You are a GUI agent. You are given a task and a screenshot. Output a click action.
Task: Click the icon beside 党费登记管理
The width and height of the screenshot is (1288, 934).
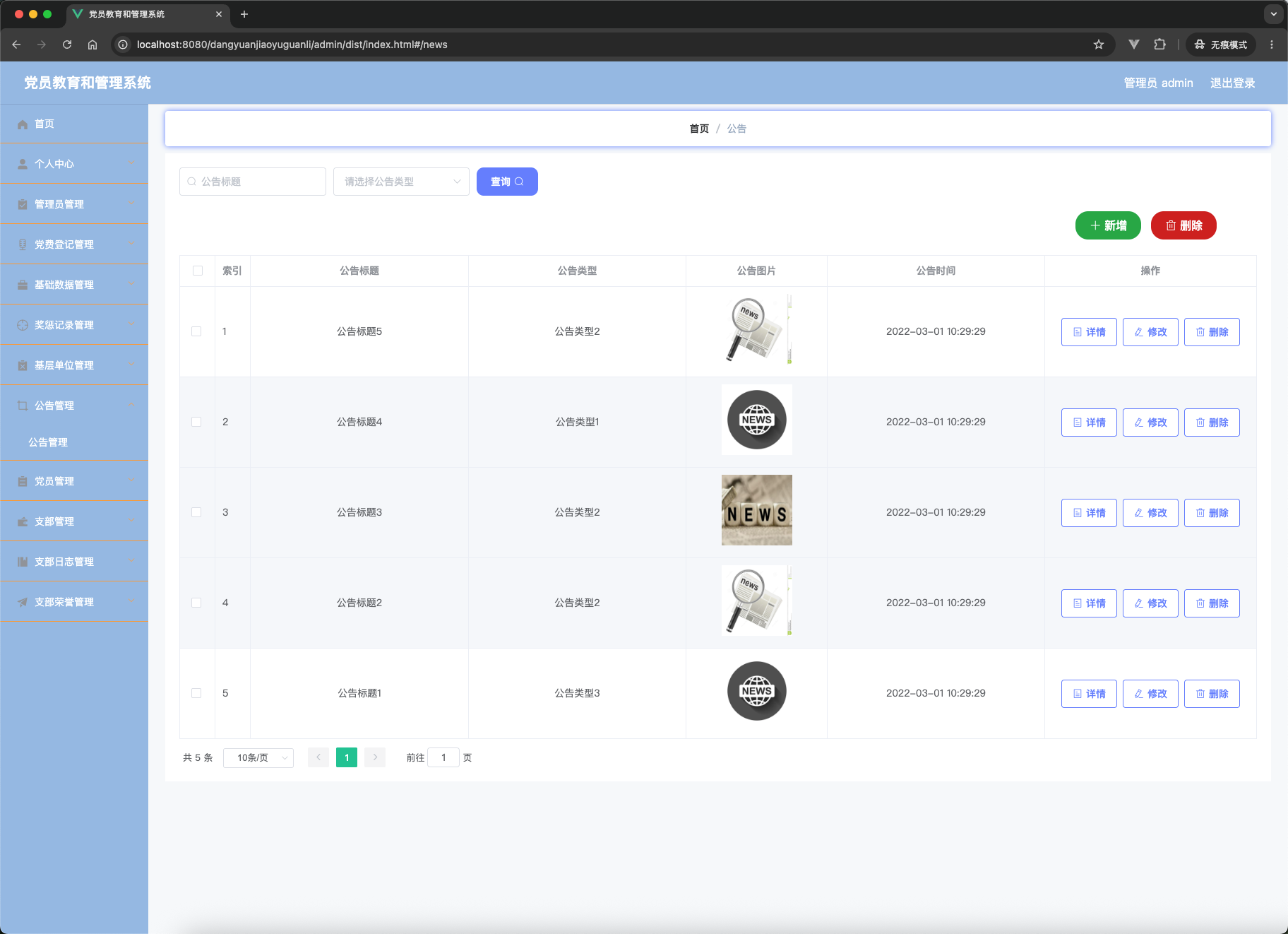23,244
